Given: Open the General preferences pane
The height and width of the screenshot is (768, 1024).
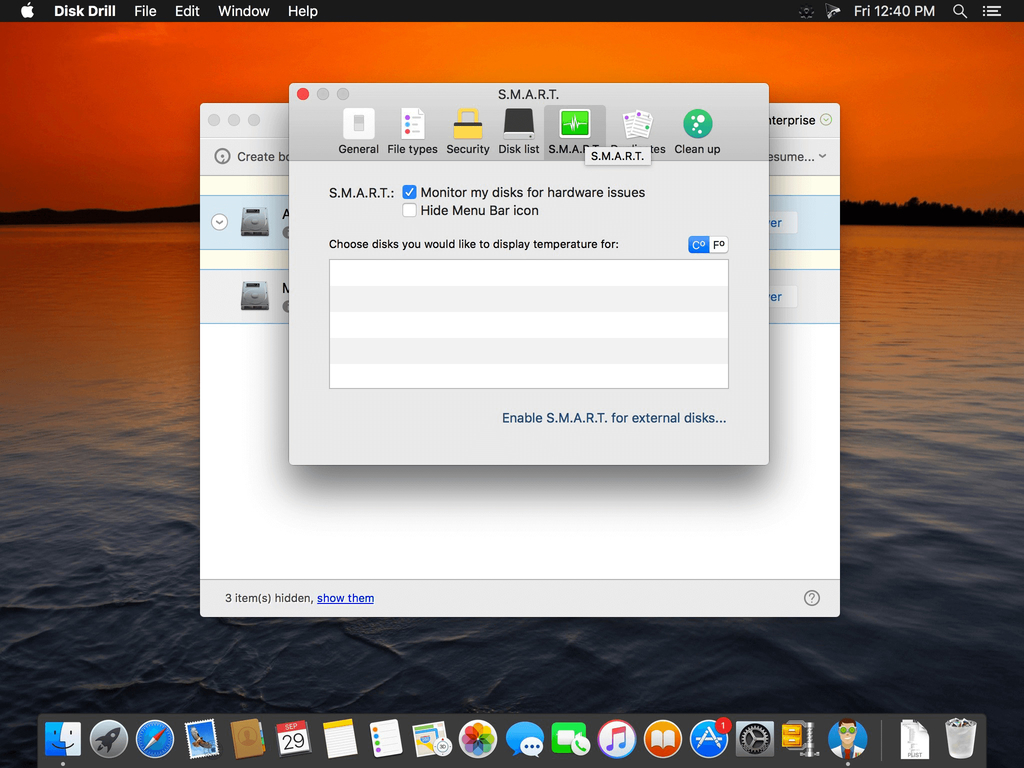Looking at the screenshot, I should pos(358,132).
